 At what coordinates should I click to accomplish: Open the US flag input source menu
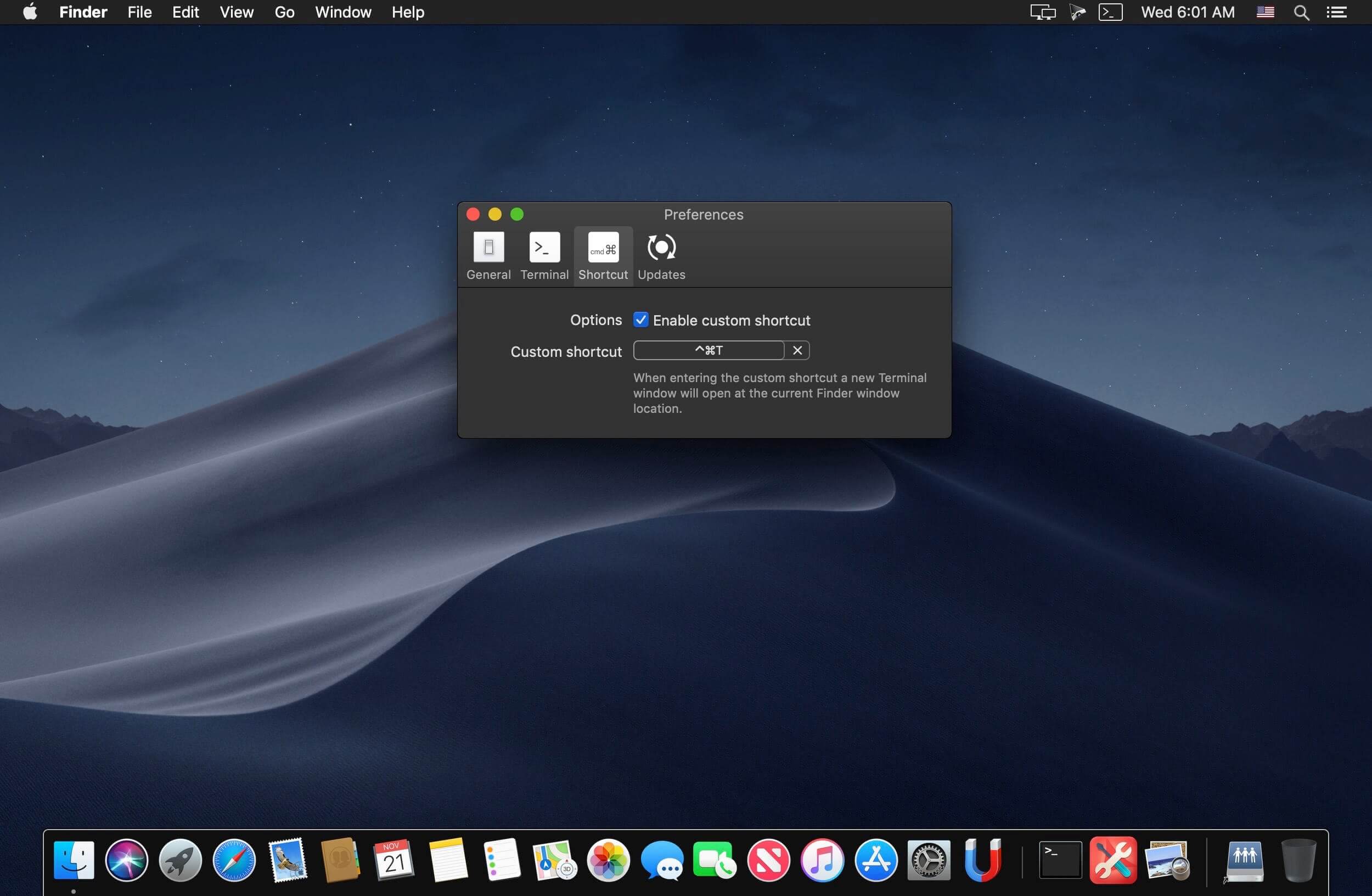point(1266,12)
